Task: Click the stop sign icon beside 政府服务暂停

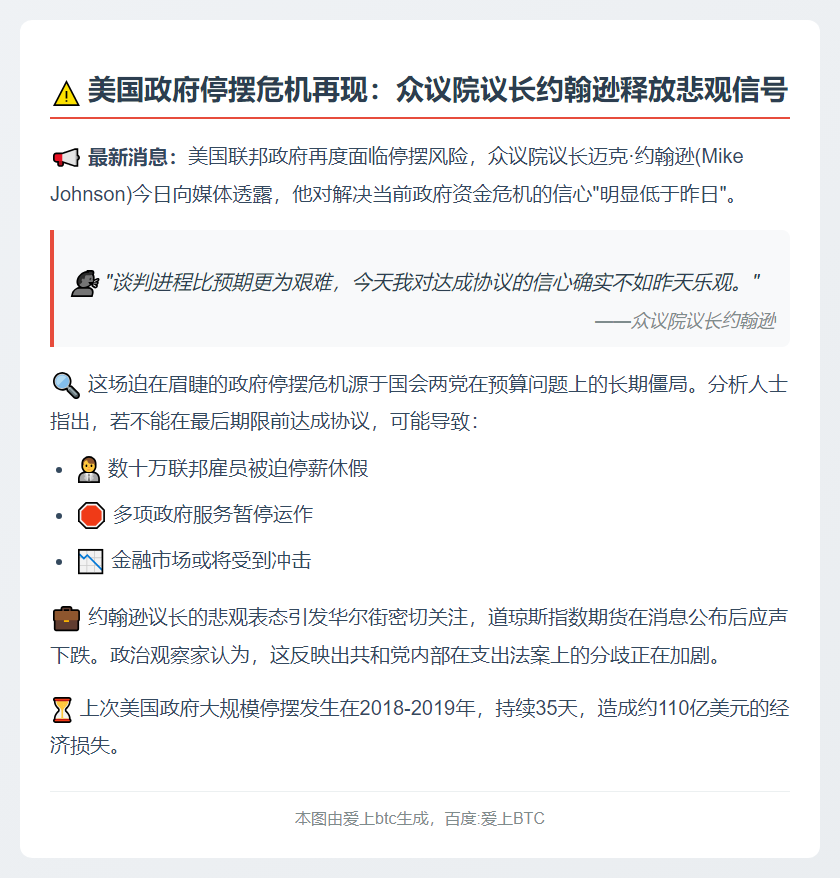Action: pos(88,513)
